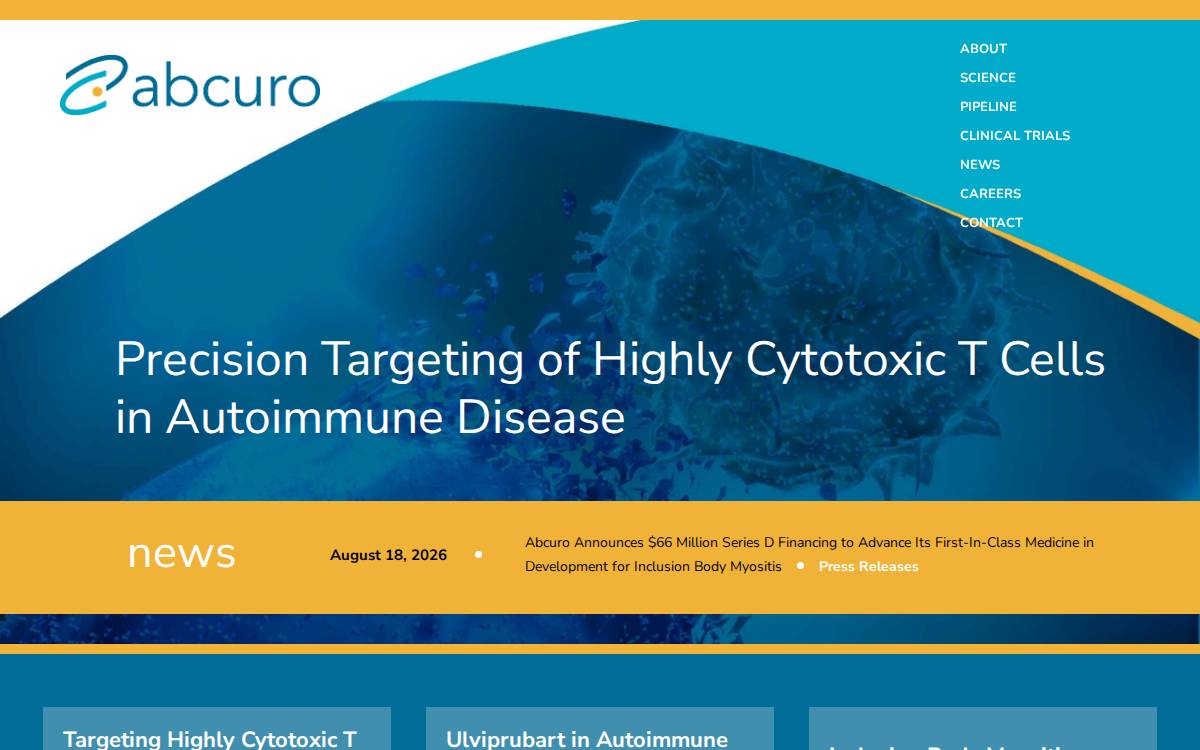Open the Careers page

pos(990,193)
